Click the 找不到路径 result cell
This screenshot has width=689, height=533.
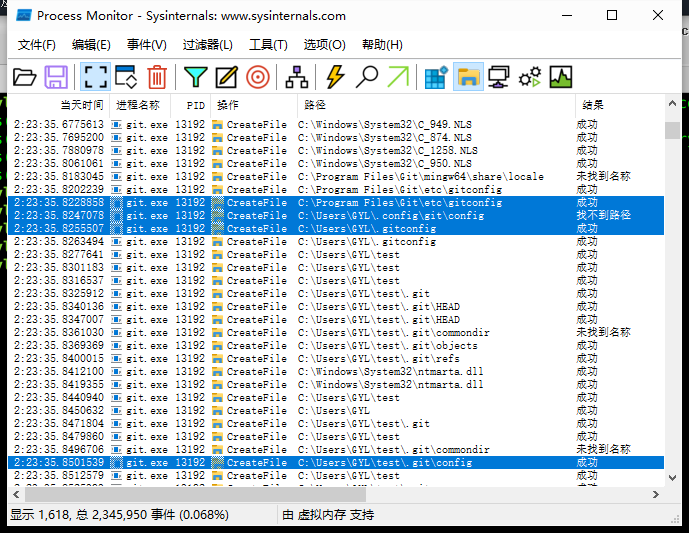603,215
